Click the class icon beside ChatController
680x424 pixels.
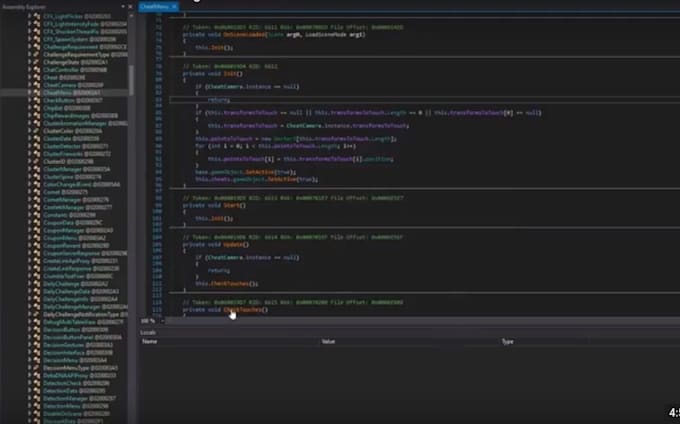click(37, 70)
